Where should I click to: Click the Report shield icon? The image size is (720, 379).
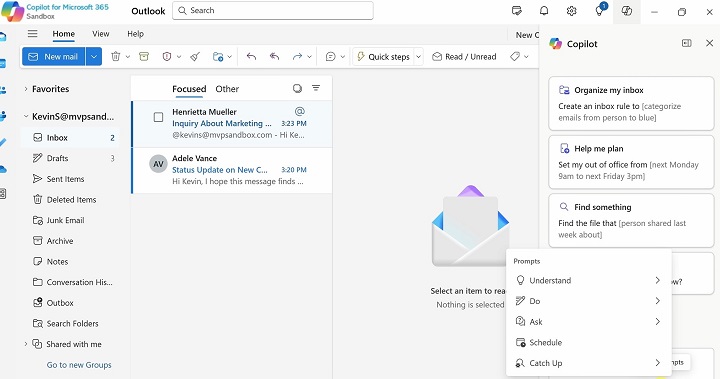[x=167, y=57]
